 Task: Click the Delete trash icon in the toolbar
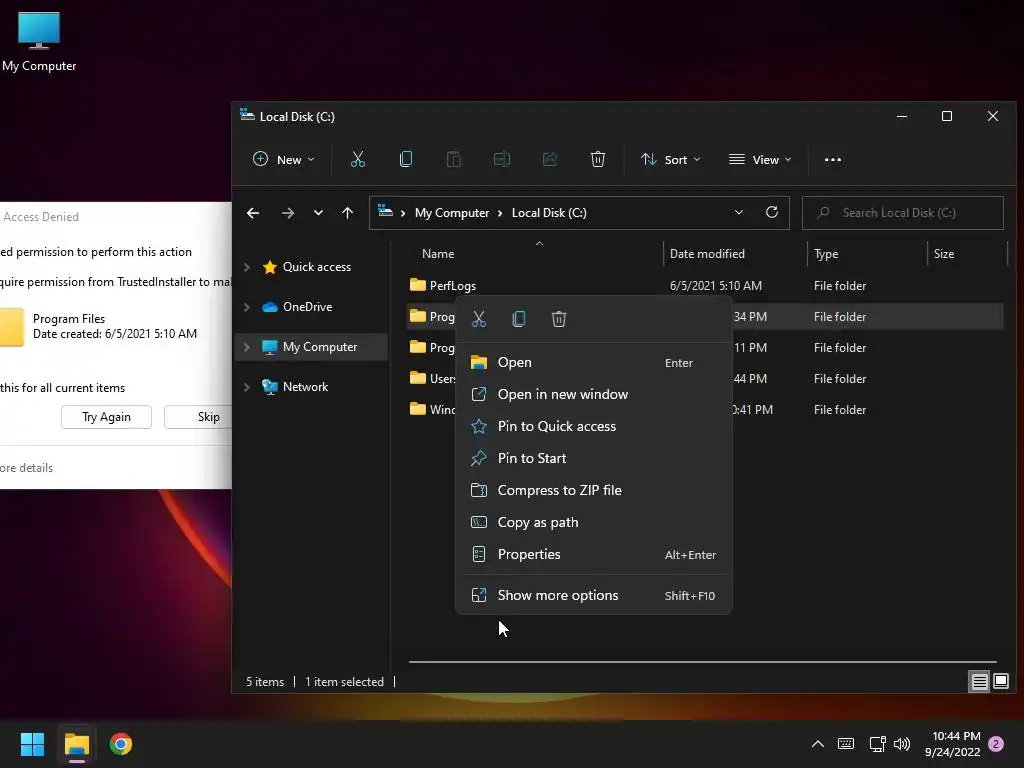tap(598, 159)
